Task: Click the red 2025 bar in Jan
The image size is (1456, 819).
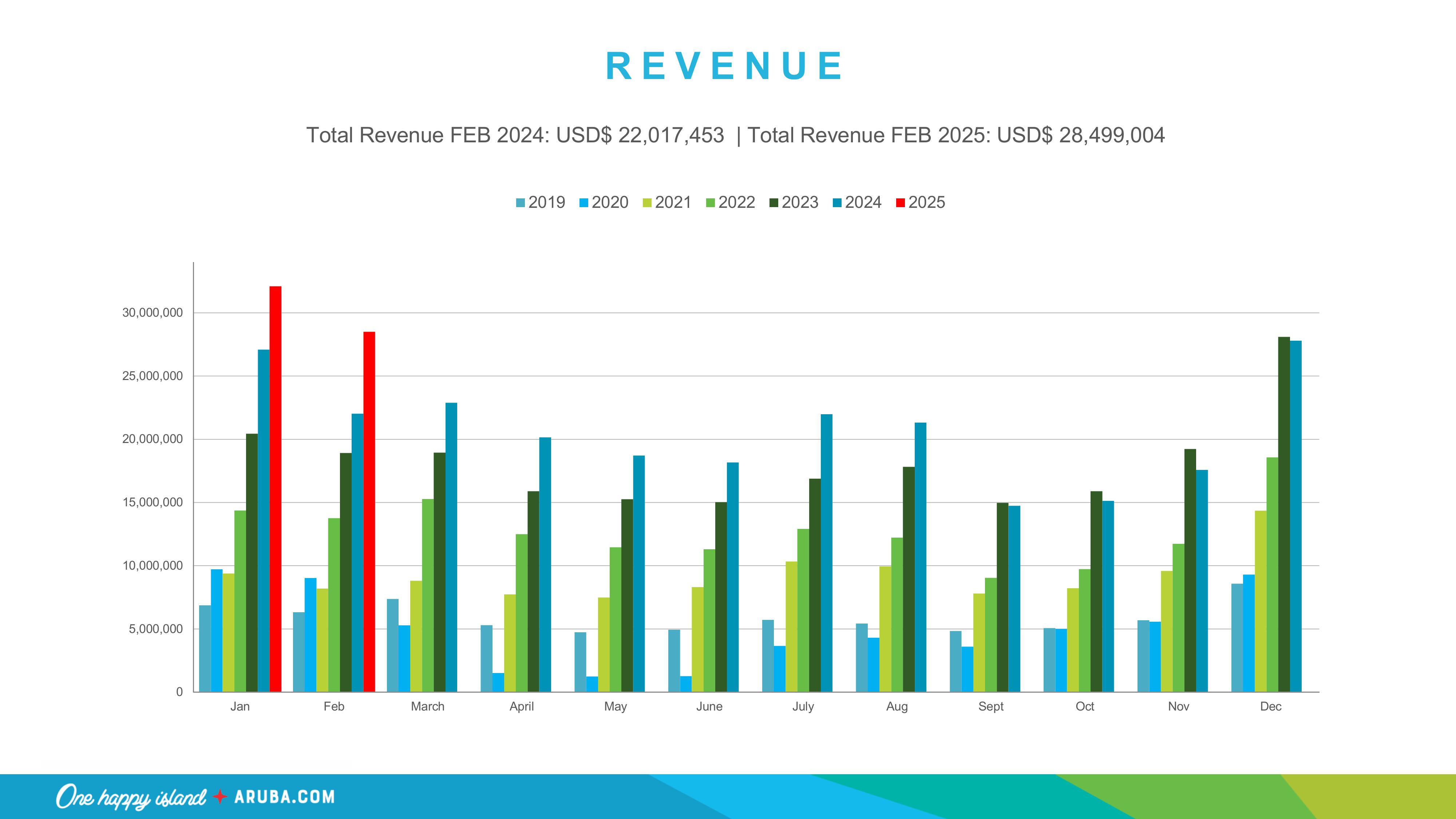Action: tap(275, 489)
